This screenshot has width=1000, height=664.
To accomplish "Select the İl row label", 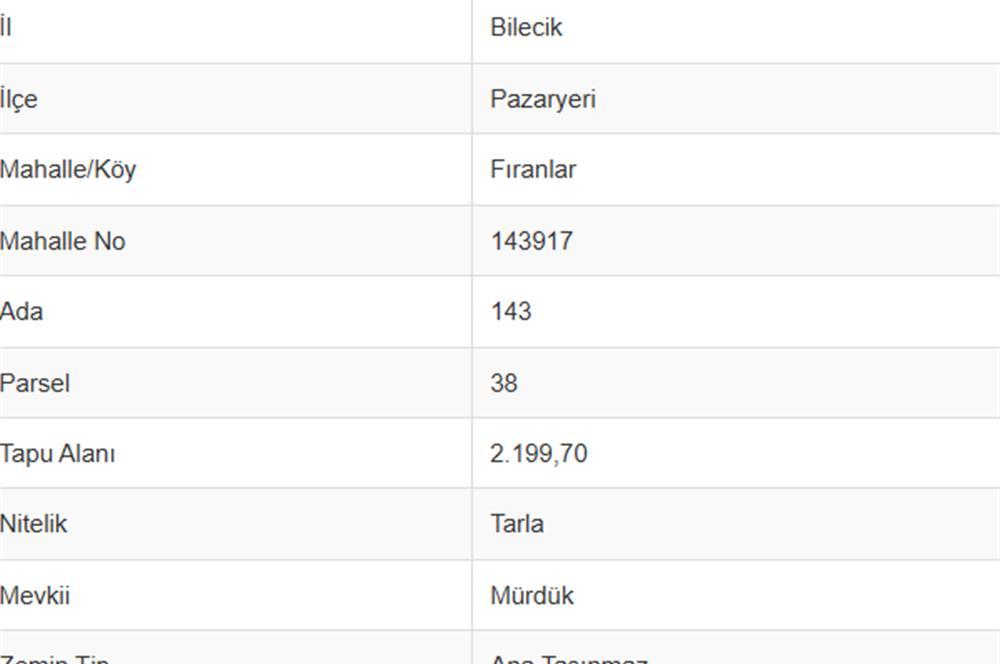I will [6, 27].
